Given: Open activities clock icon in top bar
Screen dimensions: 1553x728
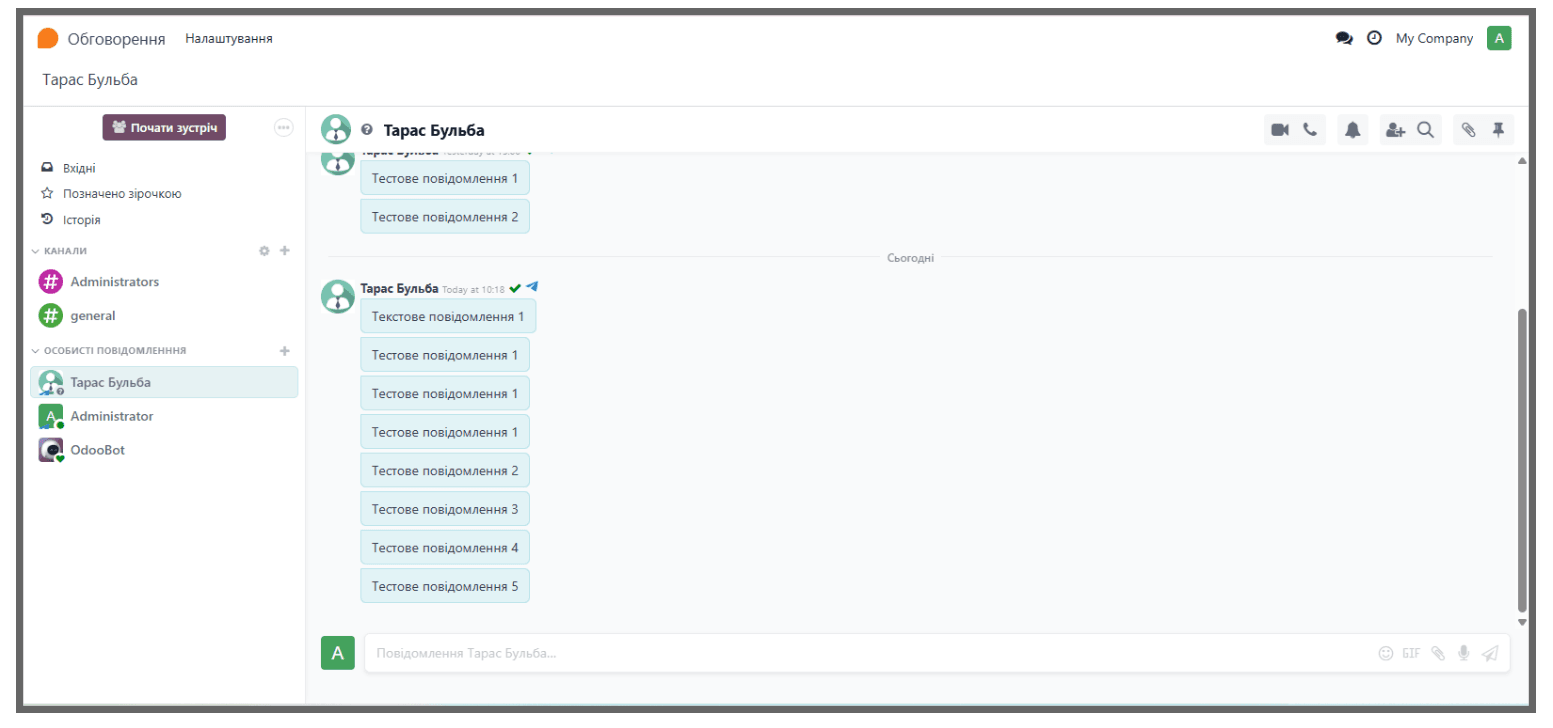Looking at the screenshot, I should pyautogui.click(x=1374, y=38).
